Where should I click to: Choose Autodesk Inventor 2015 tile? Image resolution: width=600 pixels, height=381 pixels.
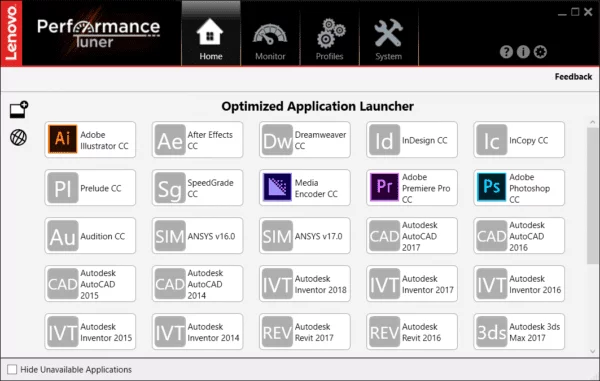point(90,332)
